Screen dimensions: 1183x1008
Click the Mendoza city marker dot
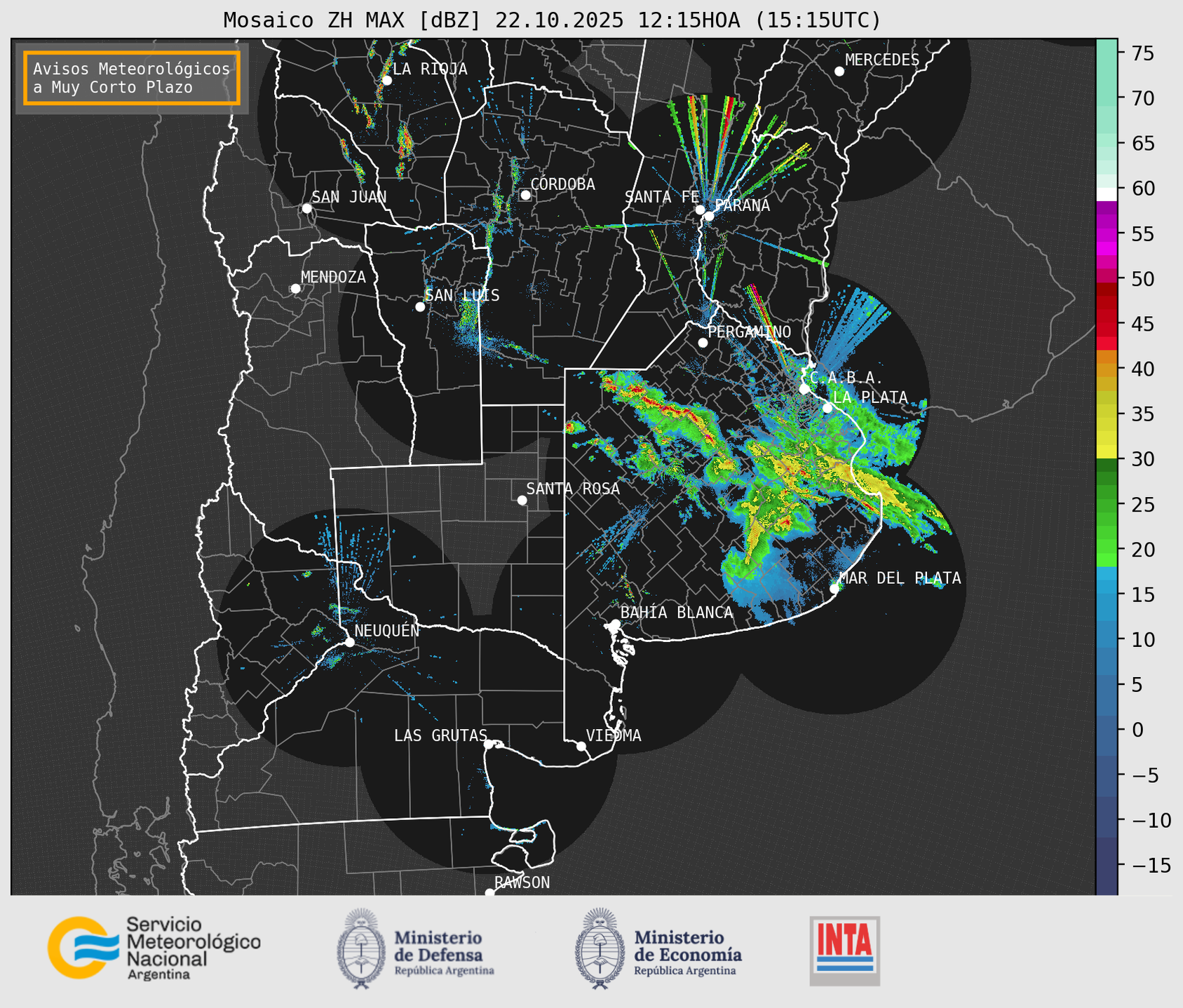point(295,289)
